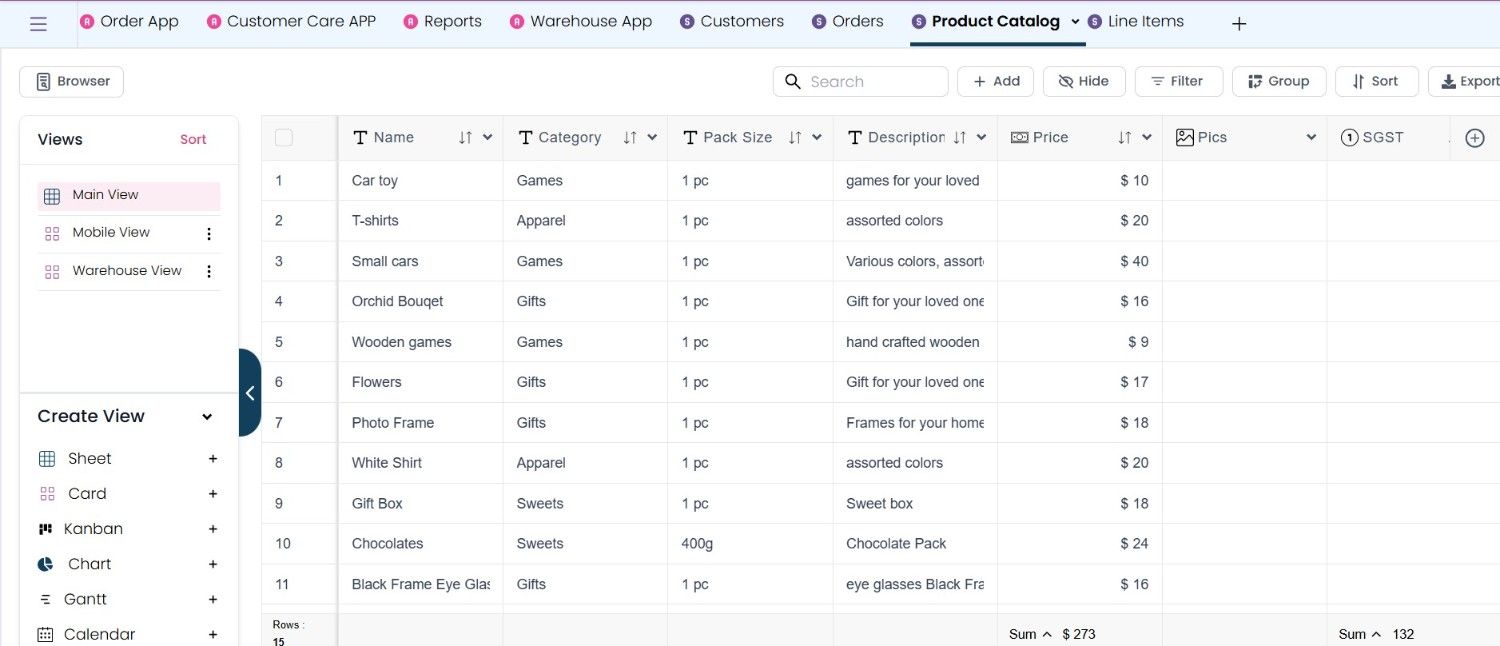Open Warehouse View three-dot options
The height and width of the screenshot is (646, 1500).
pyautogui.click(x=209, y=271)
